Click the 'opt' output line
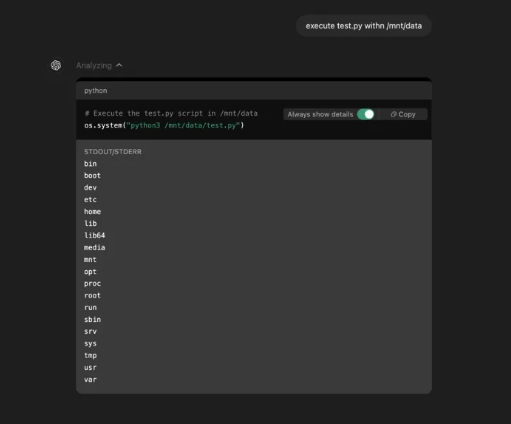 click(x=90, y=272)
